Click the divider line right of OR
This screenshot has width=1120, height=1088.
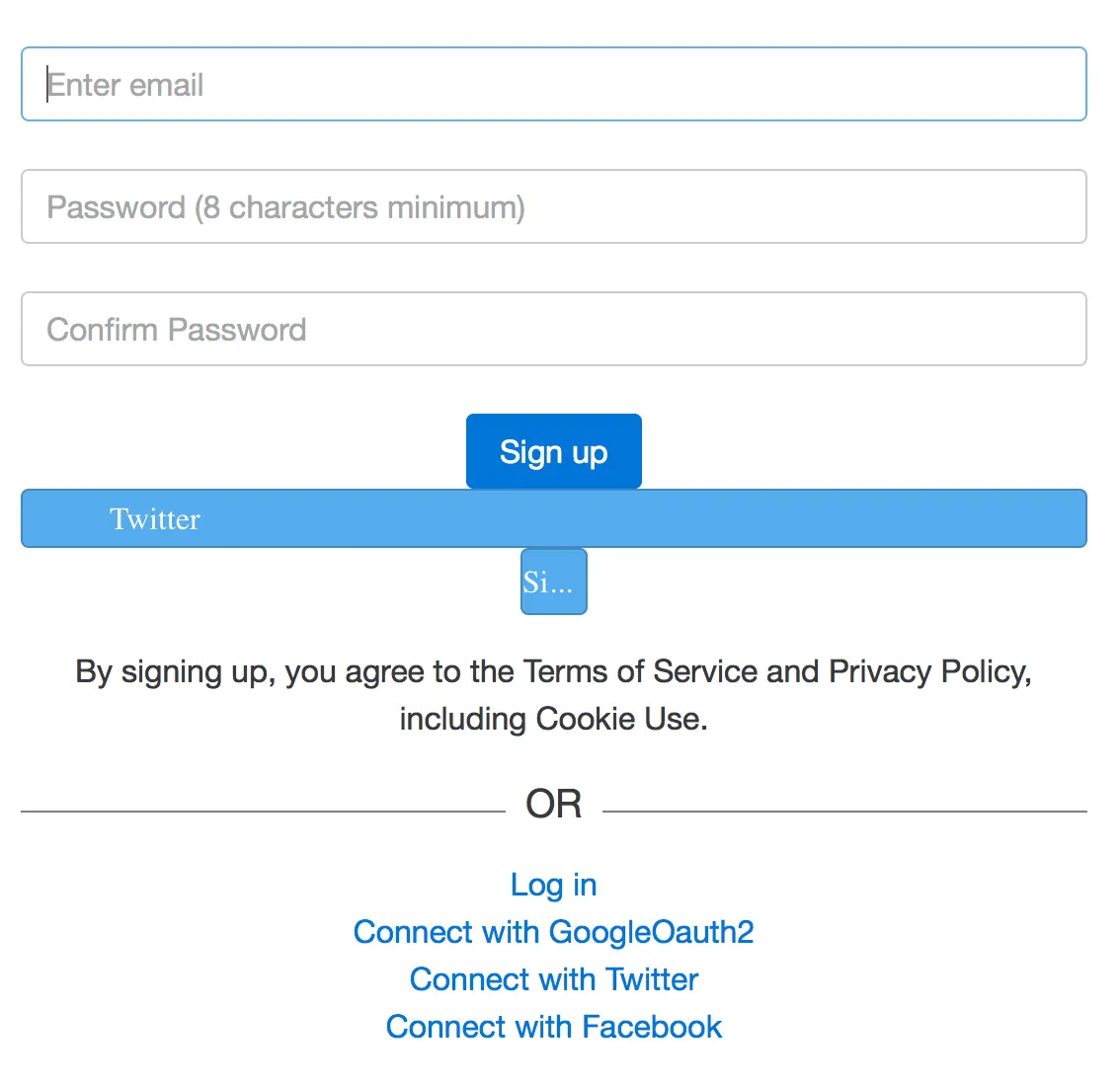click(x=844, y=812)
